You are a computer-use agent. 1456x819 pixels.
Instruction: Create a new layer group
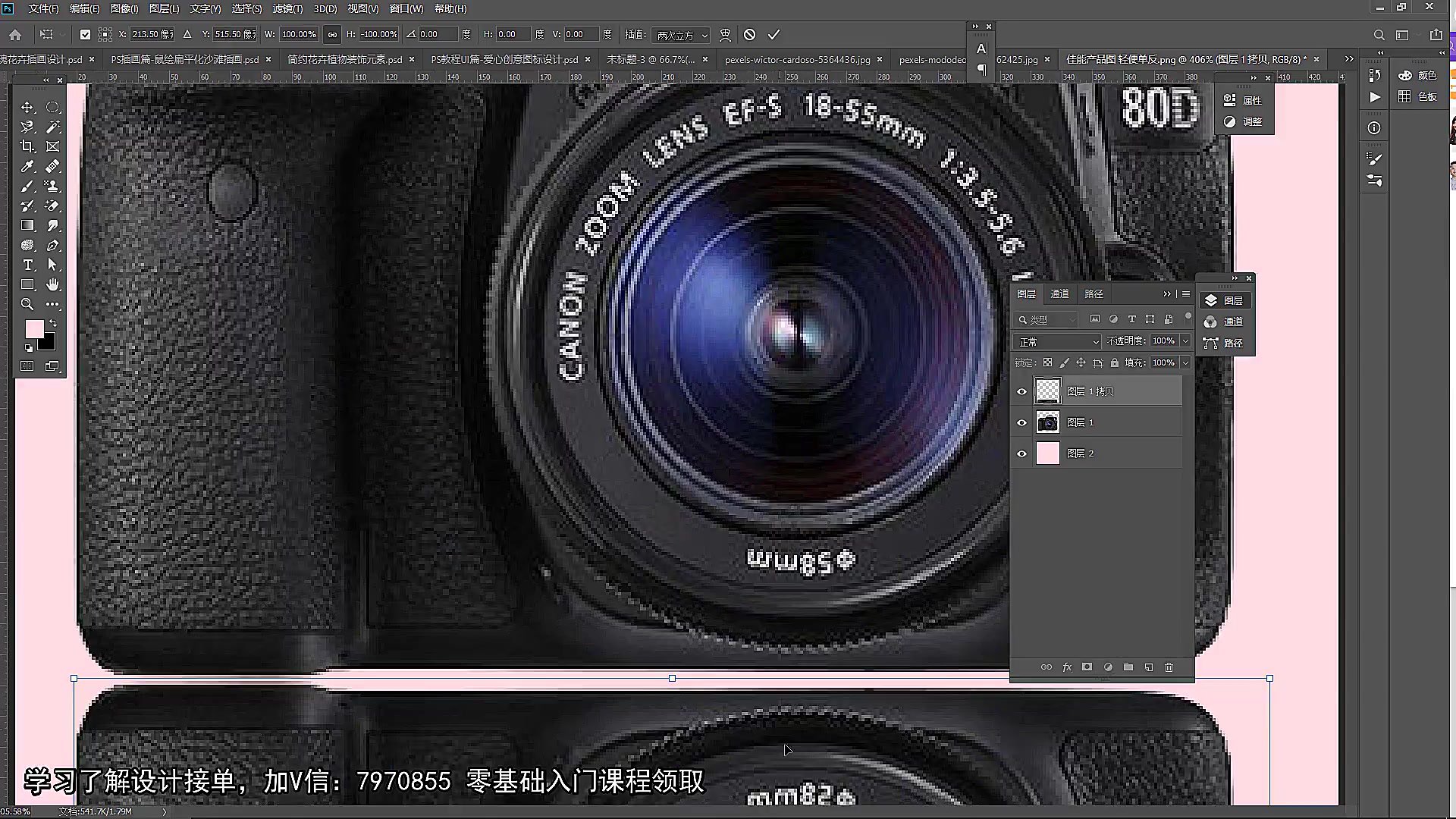click(x=1128, y=667)
